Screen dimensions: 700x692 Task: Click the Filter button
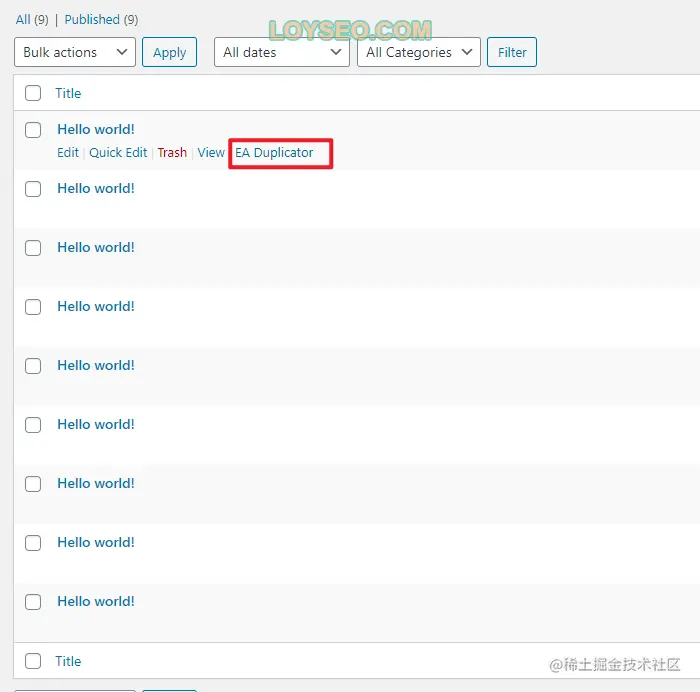(x=512, y=52)
